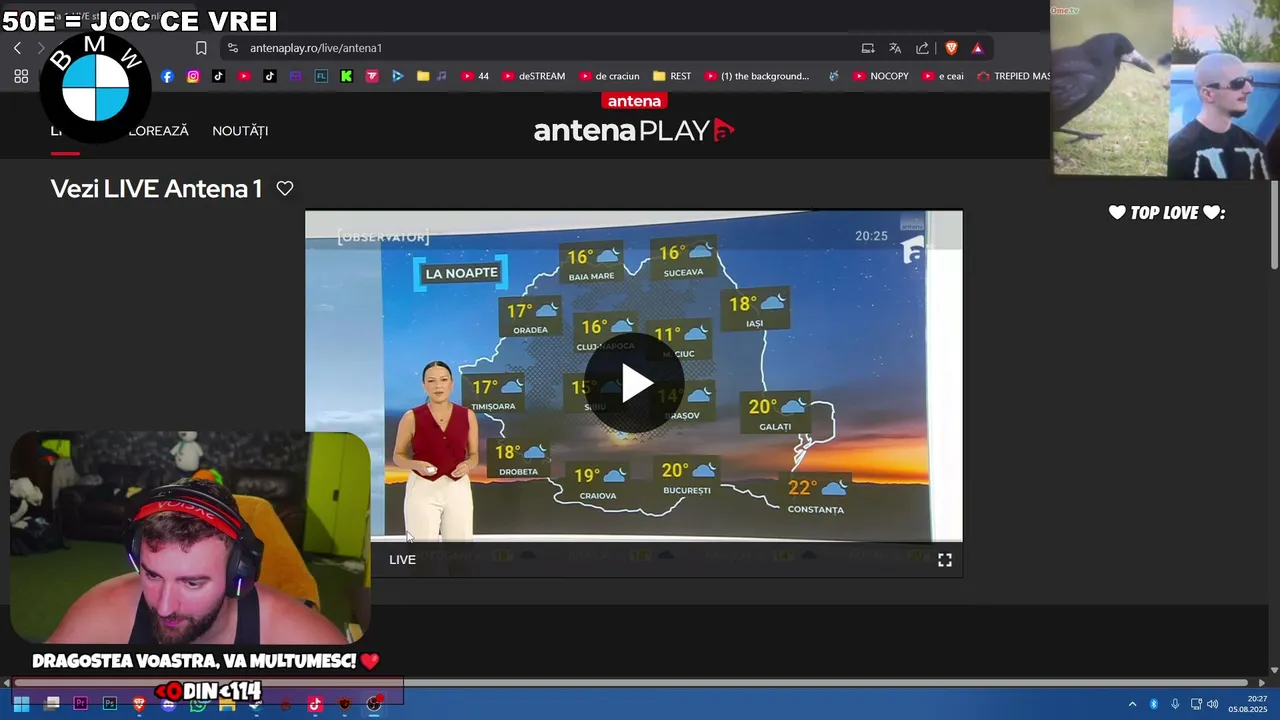Expand the 'REST' bookmarks folder

pyautogui.click(x=672, y=76)
